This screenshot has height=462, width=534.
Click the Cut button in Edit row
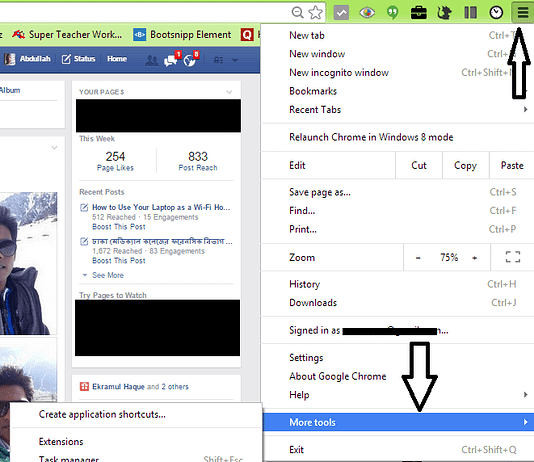click(x=419, y=165)
